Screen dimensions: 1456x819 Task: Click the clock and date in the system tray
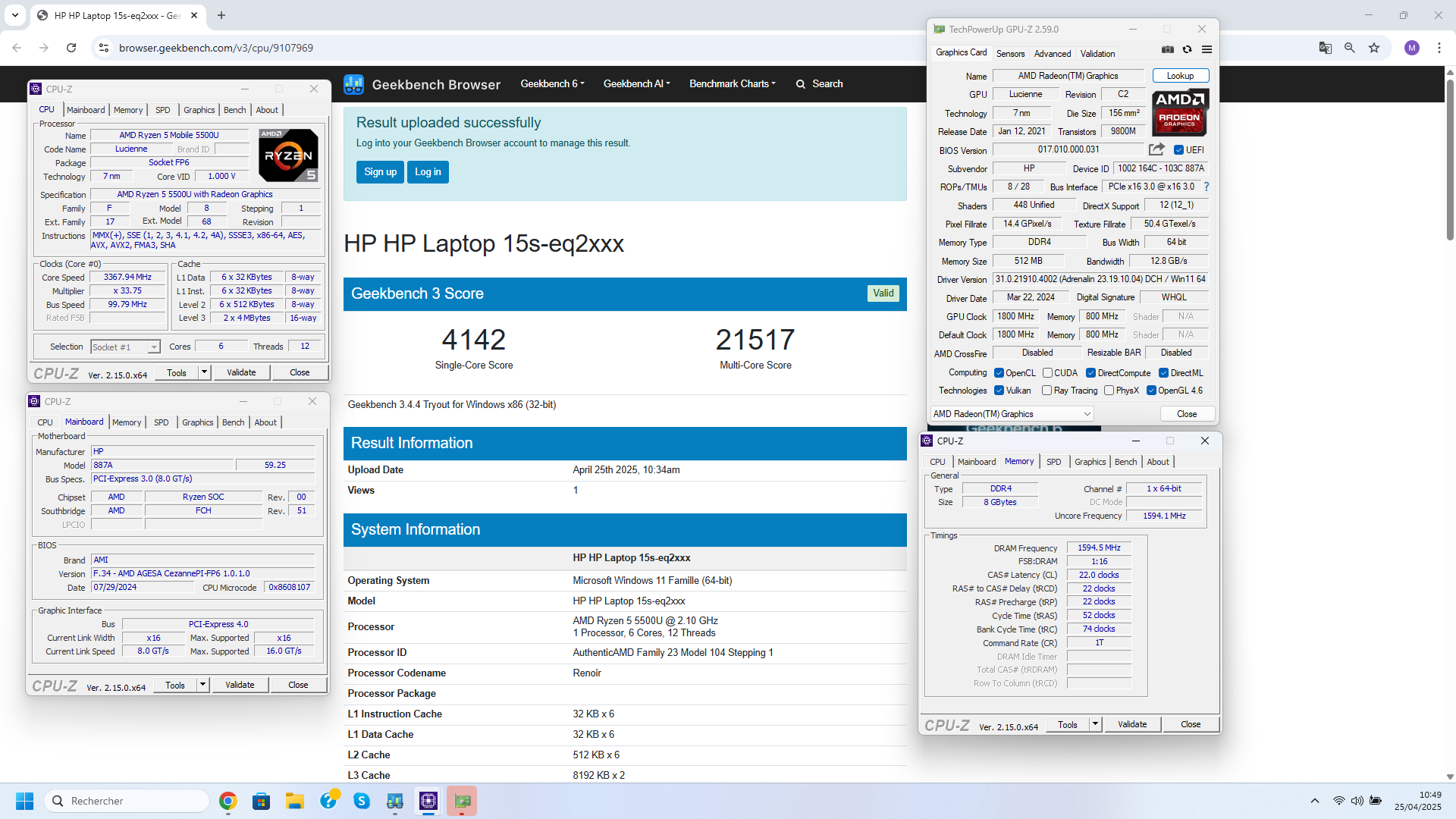point(1417,801)
